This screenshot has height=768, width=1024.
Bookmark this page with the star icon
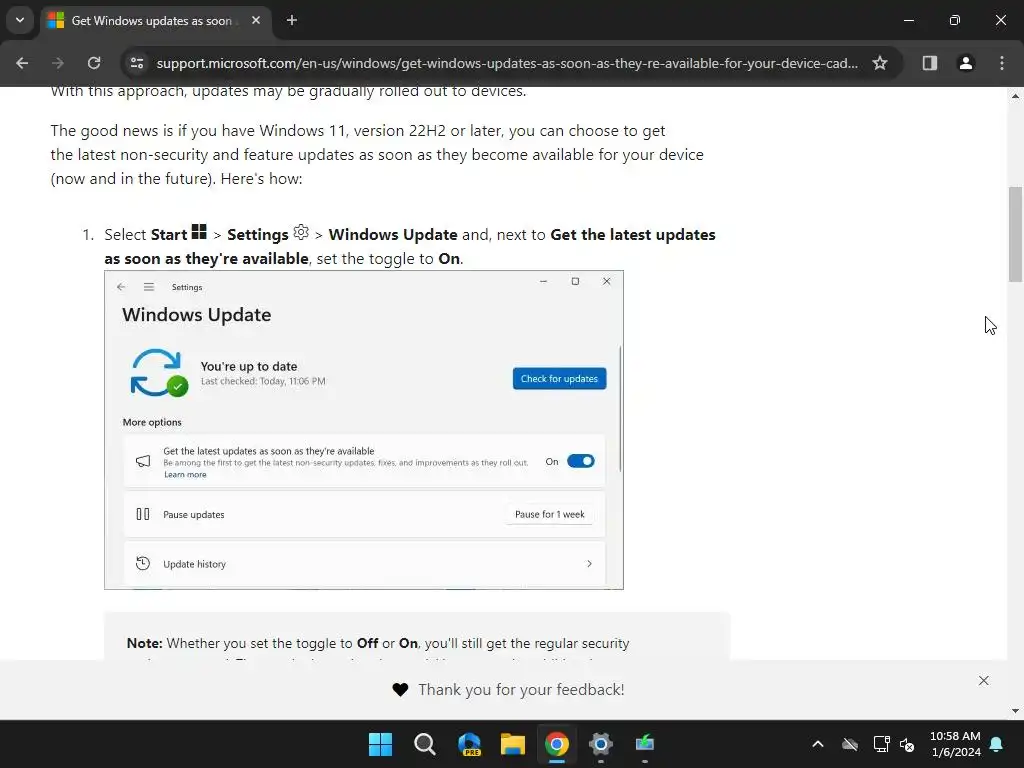(880, 63)
